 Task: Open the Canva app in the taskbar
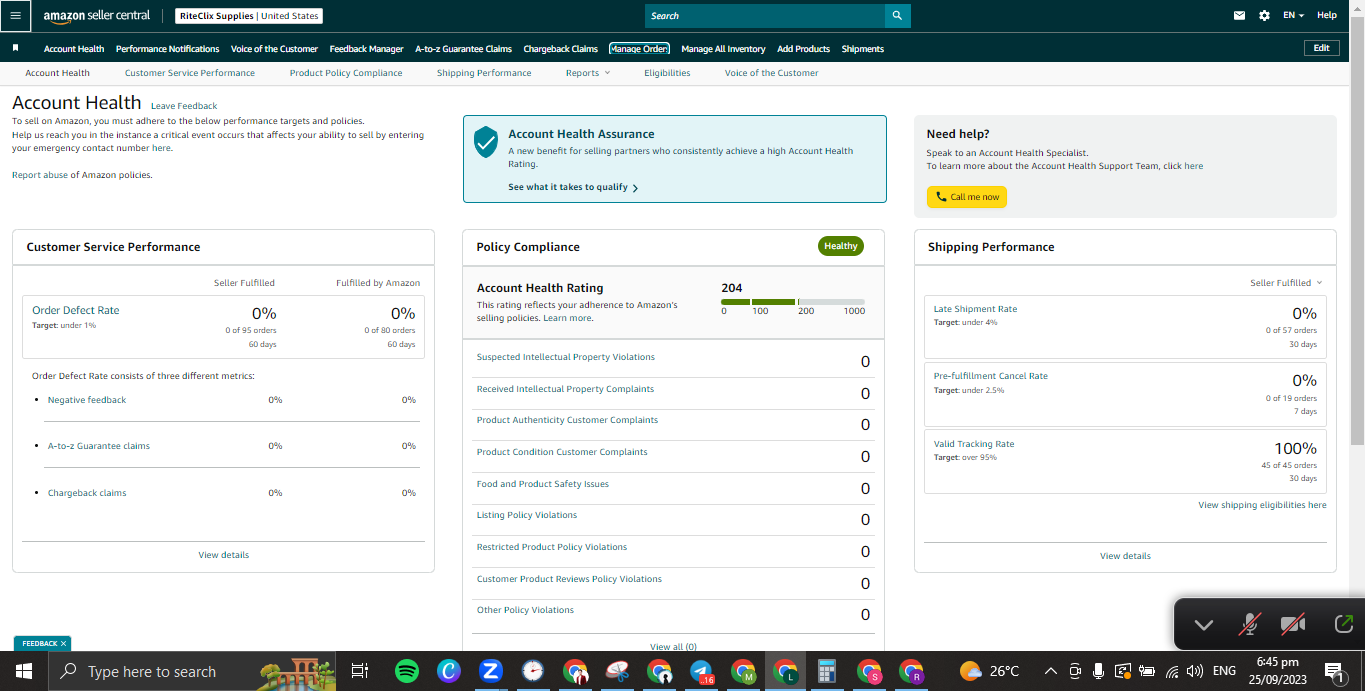448,671
